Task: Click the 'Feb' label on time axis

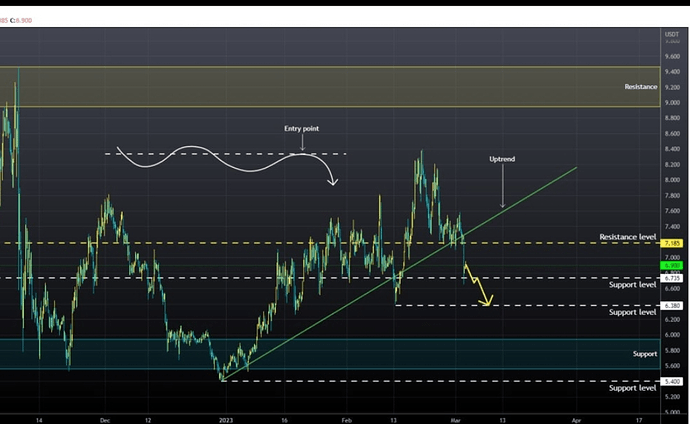Action: [347, 421]
